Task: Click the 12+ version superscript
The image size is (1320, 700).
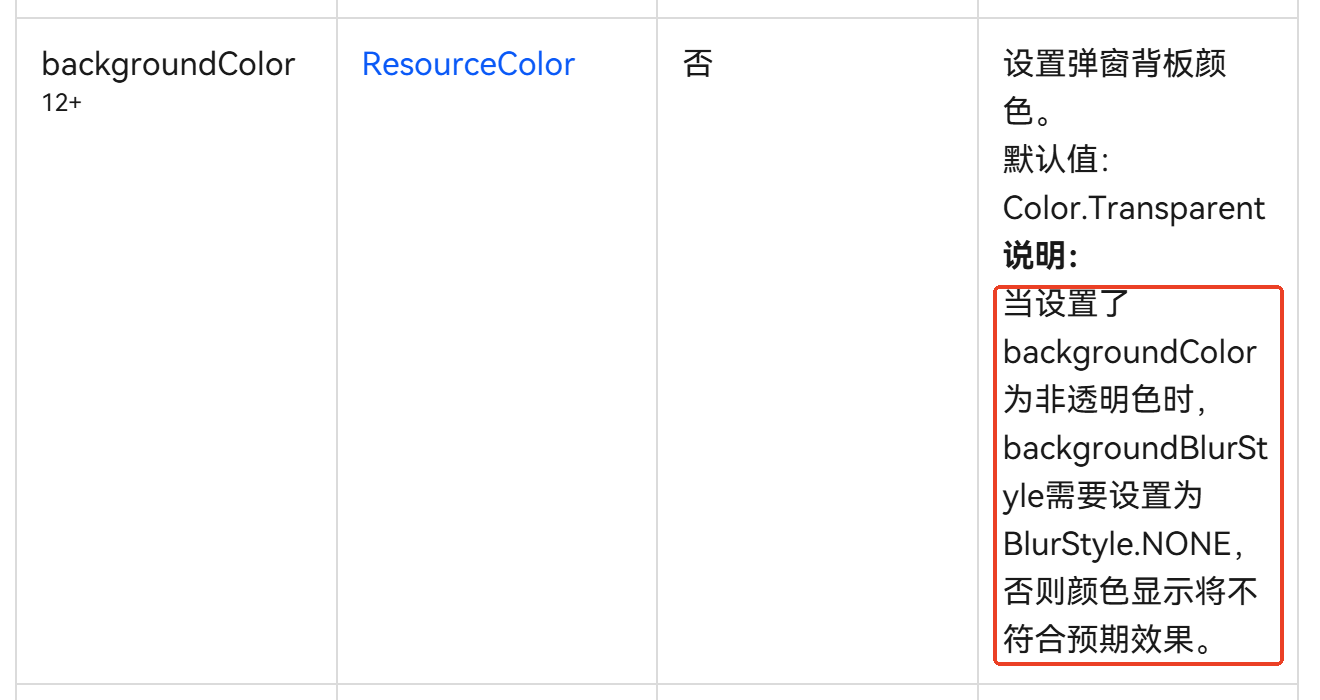Action: (x=61, y=102)
